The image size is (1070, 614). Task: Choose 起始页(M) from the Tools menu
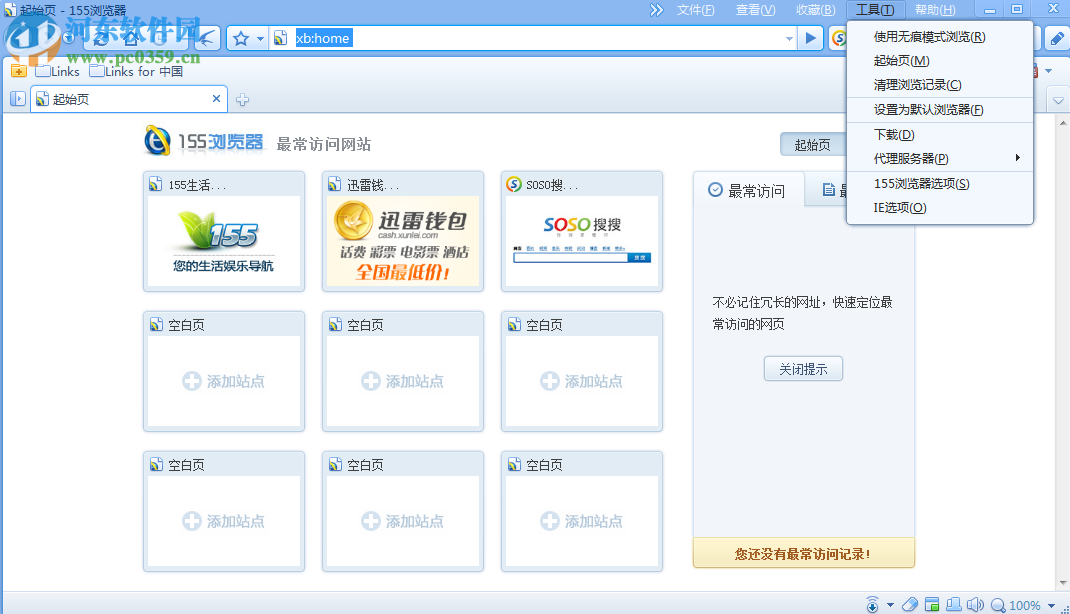pyautogui.click(x=940, y=61)
